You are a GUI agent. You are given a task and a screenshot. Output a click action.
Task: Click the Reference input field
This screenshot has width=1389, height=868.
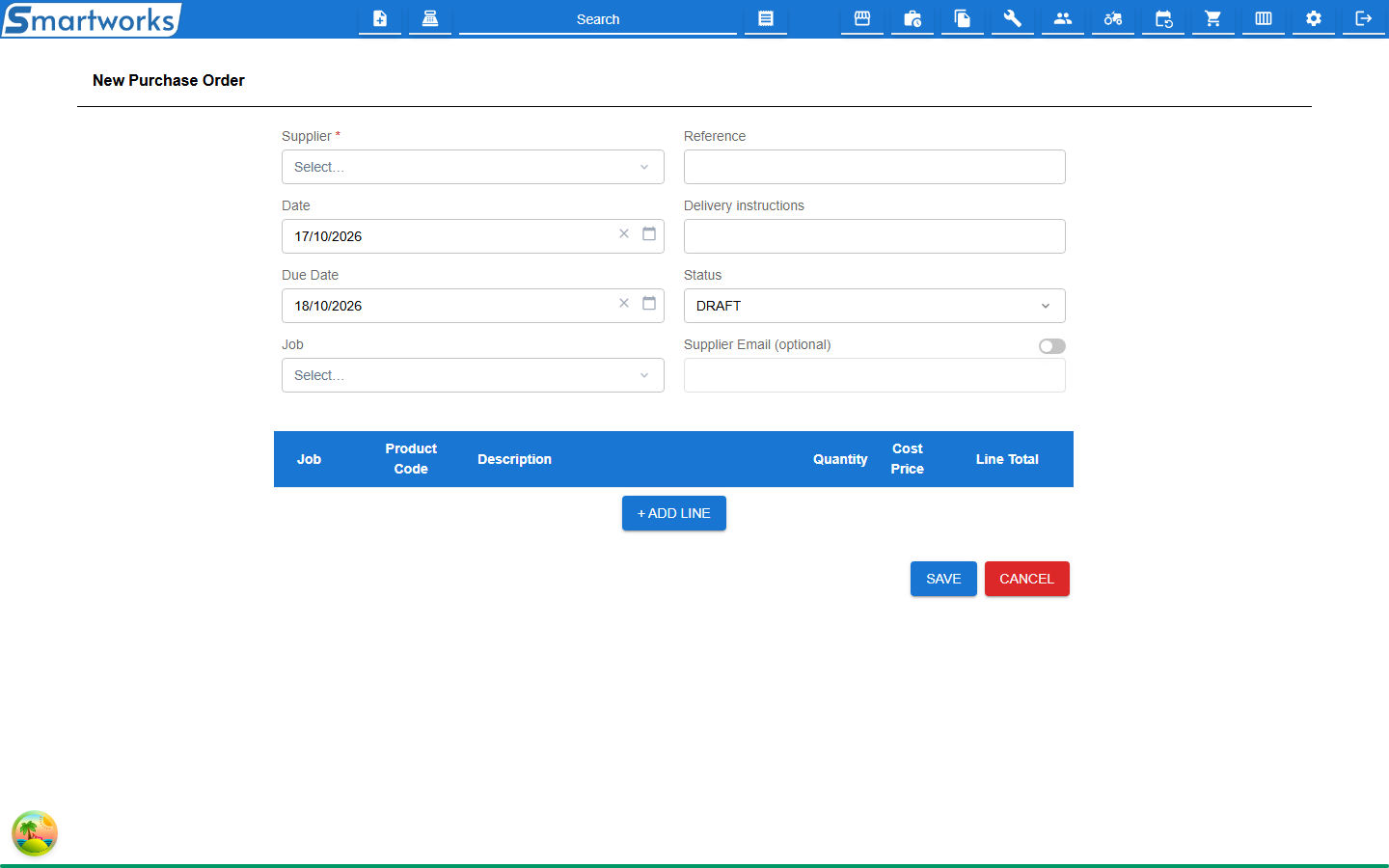875,167
